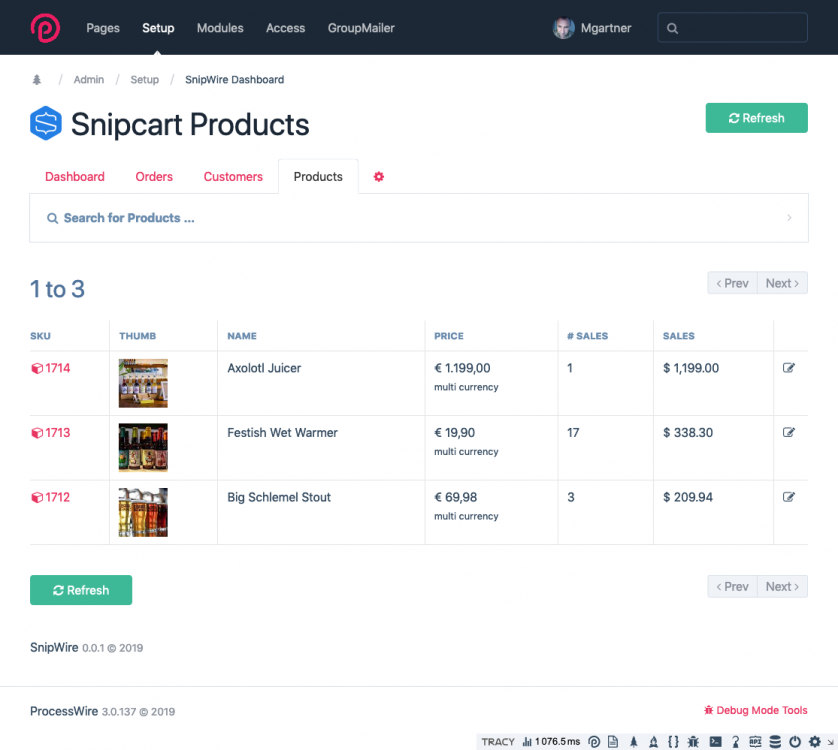Open the Setup menu
Image resolution: width=838 pixels, height=750 pixels.
click(x=158, y=28)
